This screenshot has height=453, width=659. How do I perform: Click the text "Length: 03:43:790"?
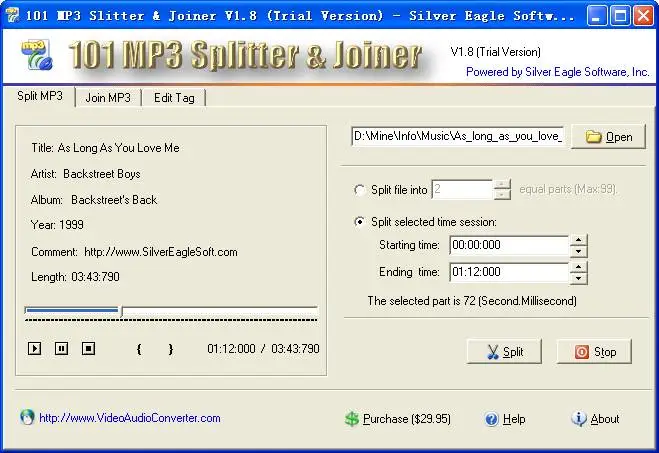(75, 277)
